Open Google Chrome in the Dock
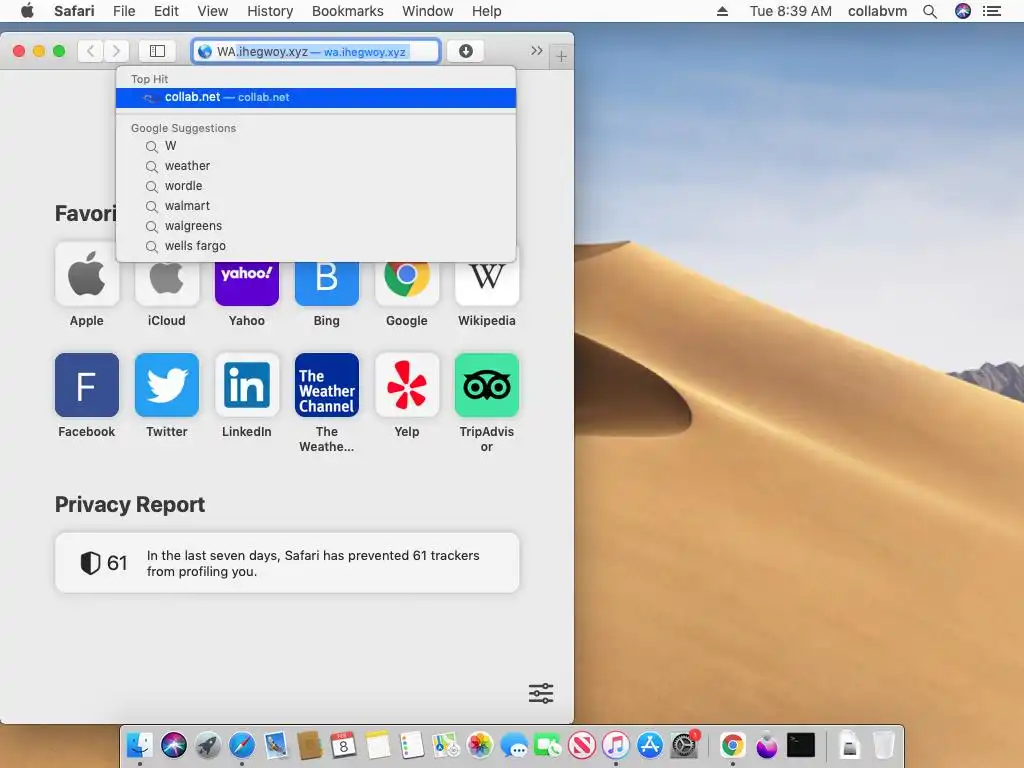This screenshot has width=1024, height=768. point(733,744)
